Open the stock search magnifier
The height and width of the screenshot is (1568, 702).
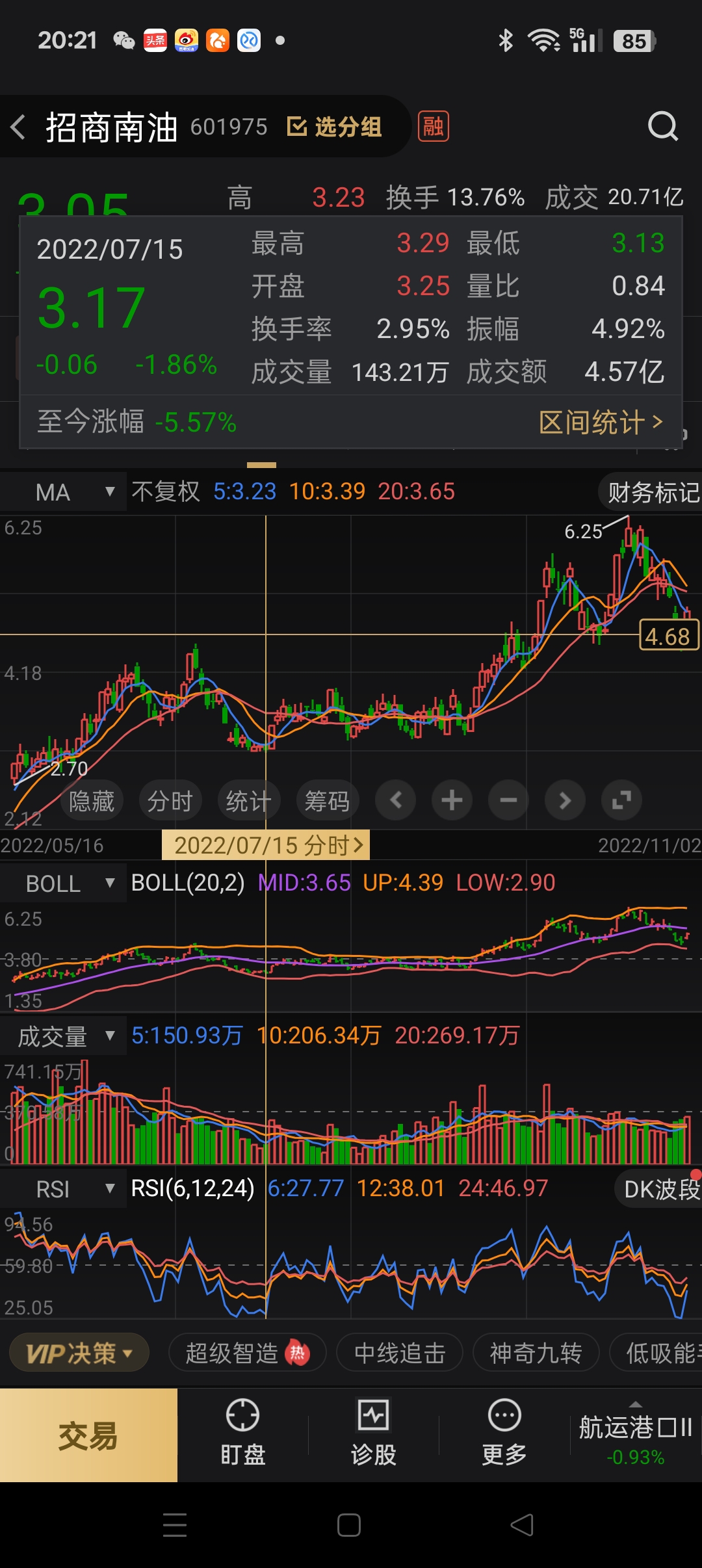(x=662, y=126)
